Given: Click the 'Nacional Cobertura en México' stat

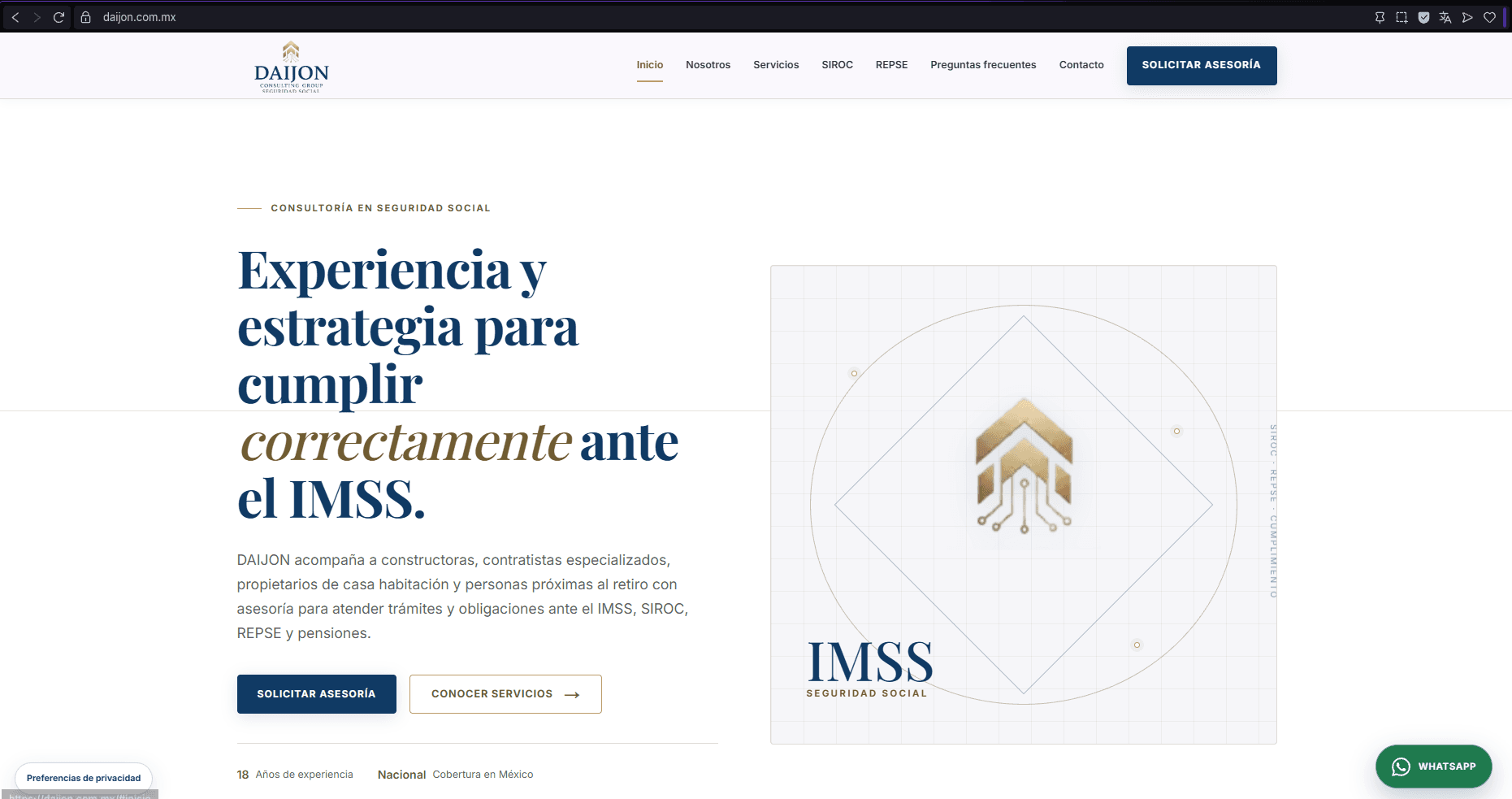Looking at the screenshot, I should pyautogui.click(x=455, y=775).
